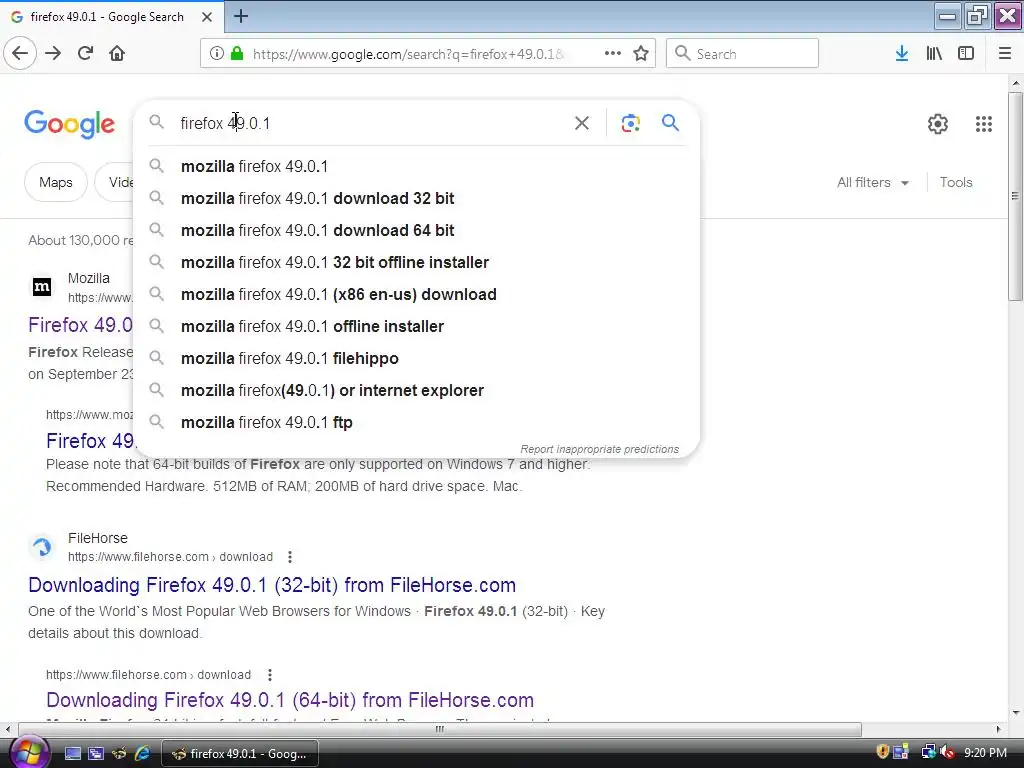Go to Google home via logo
Image resolution: width=1024 pixels, height=768 pixels.
[69, 124]
